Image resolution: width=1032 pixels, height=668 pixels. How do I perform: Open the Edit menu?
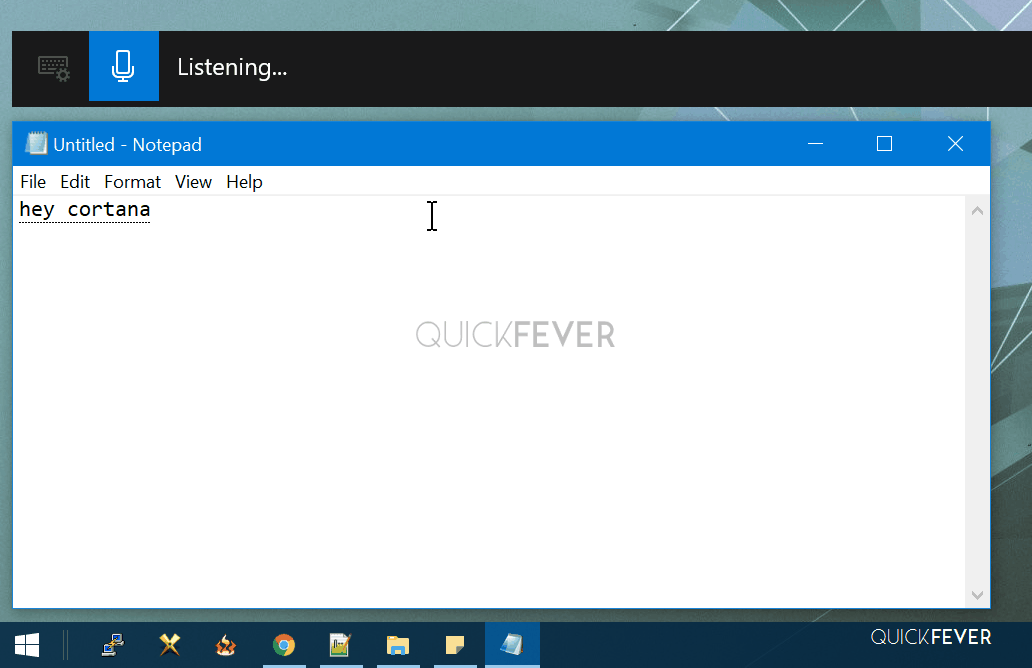pos(75,182)
